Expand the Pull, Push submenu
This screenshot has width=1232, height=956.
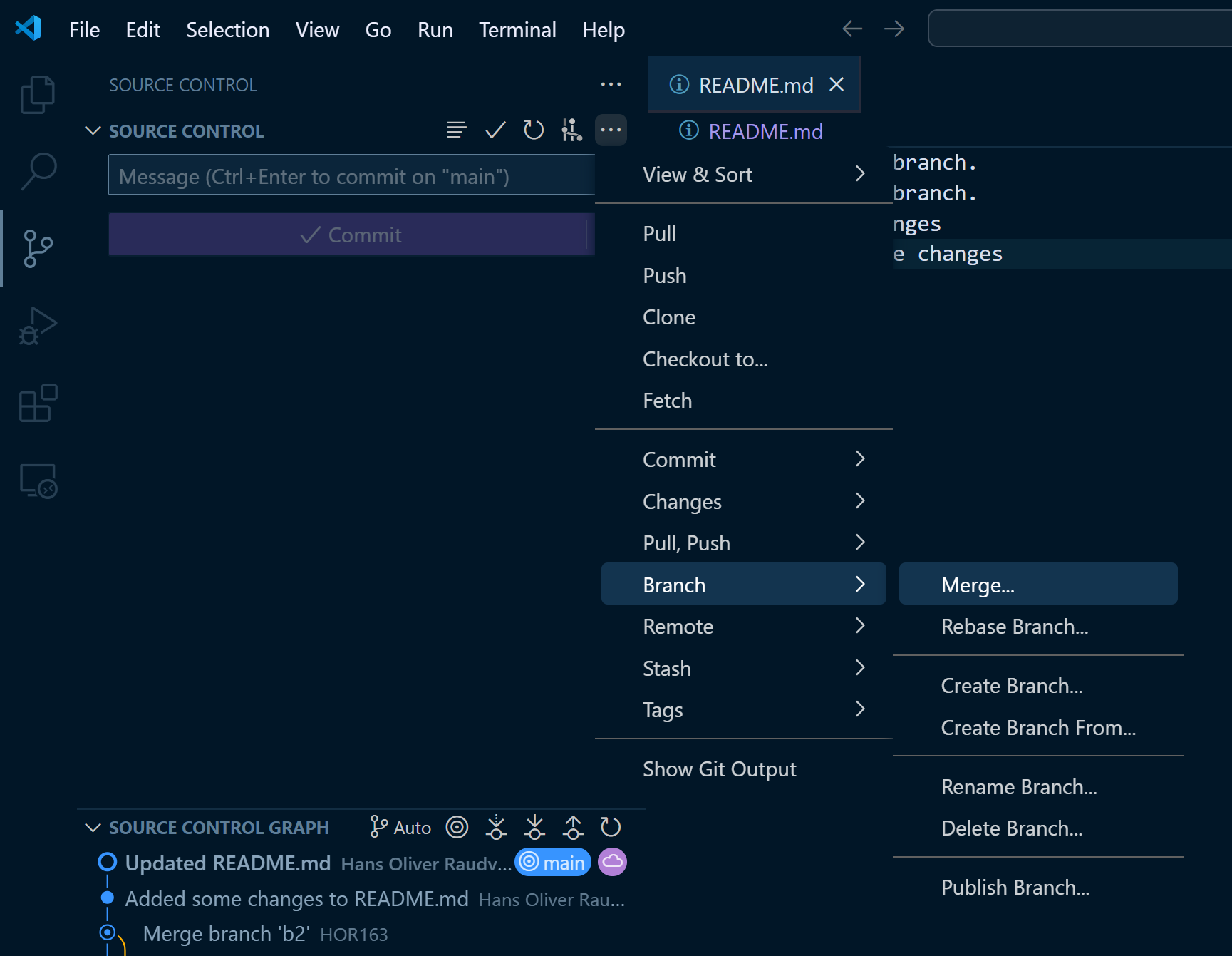tap(743, 543)
